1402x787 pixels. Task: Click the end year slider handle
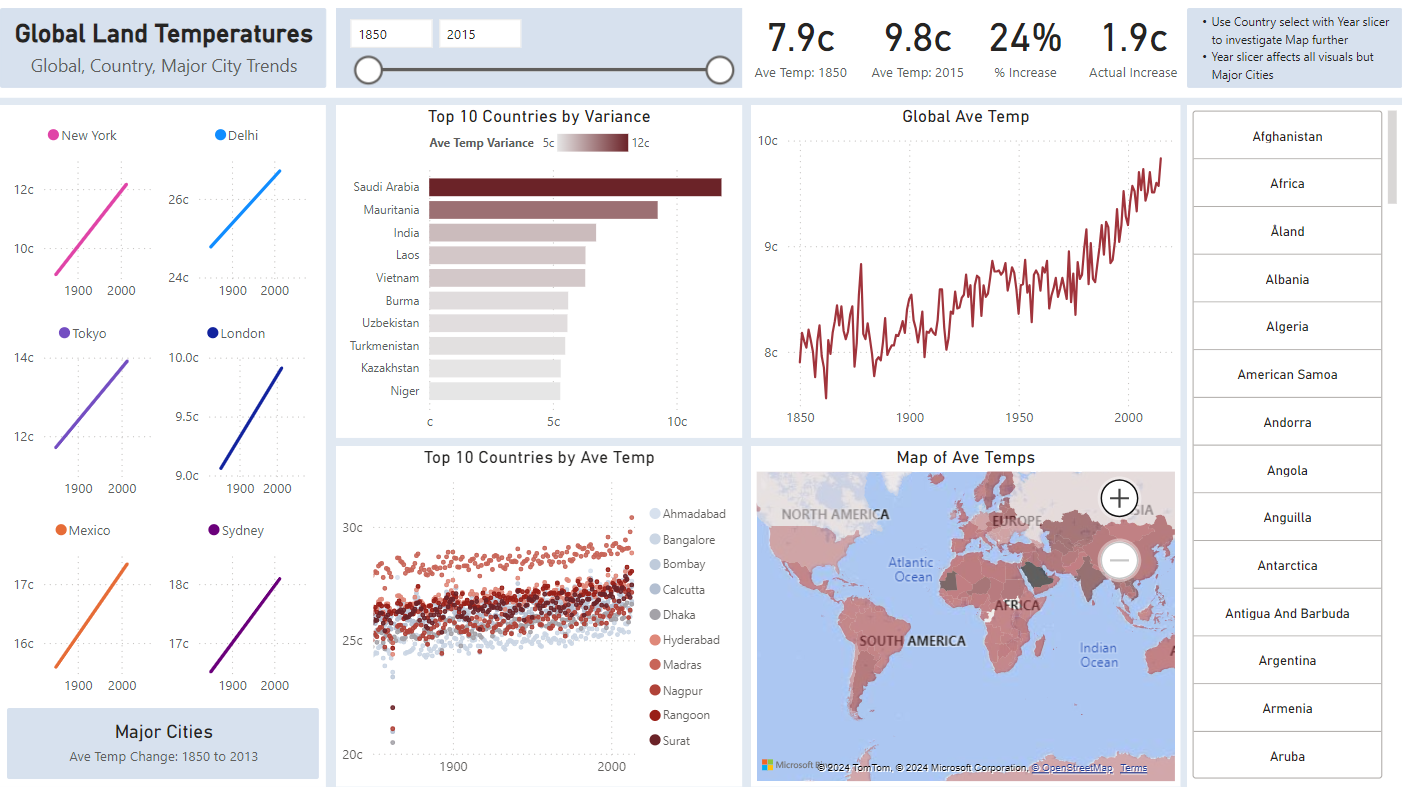[x=720, y=70]
